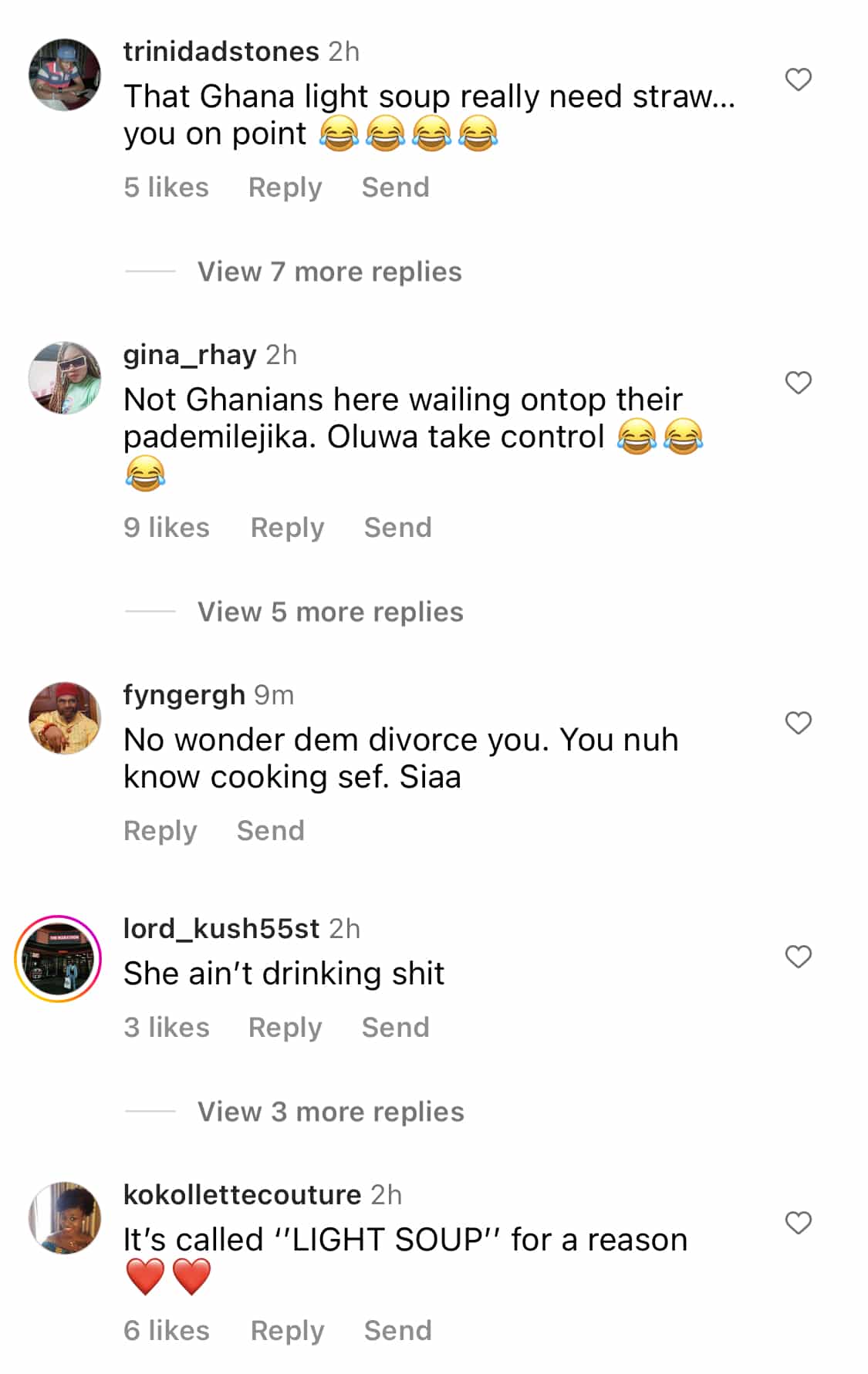Open gina_rhay's profile avatar
Viewport: 868px width, 1374px height.
65,378
